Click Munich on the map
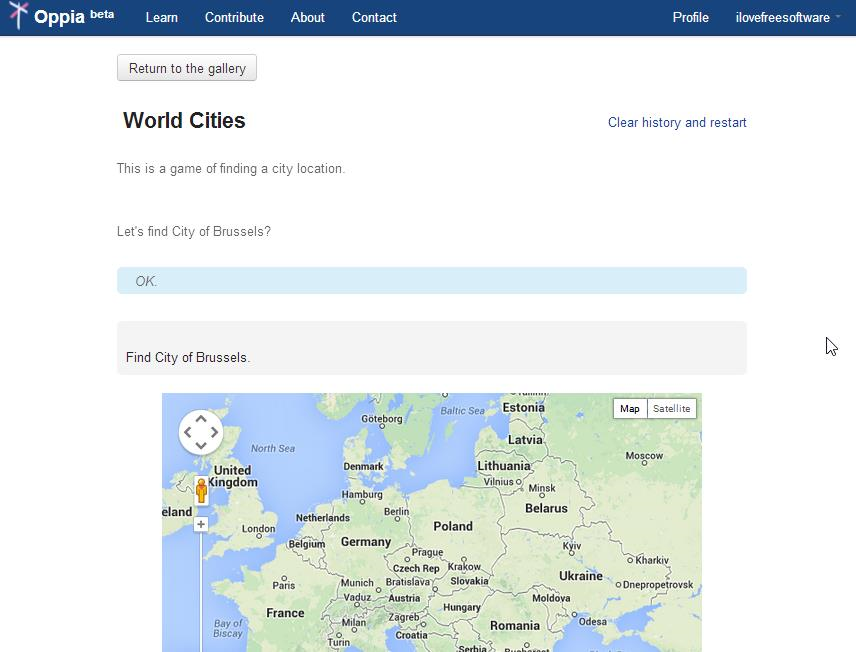This screenshot has width=856, height=652. pos(358,583)
